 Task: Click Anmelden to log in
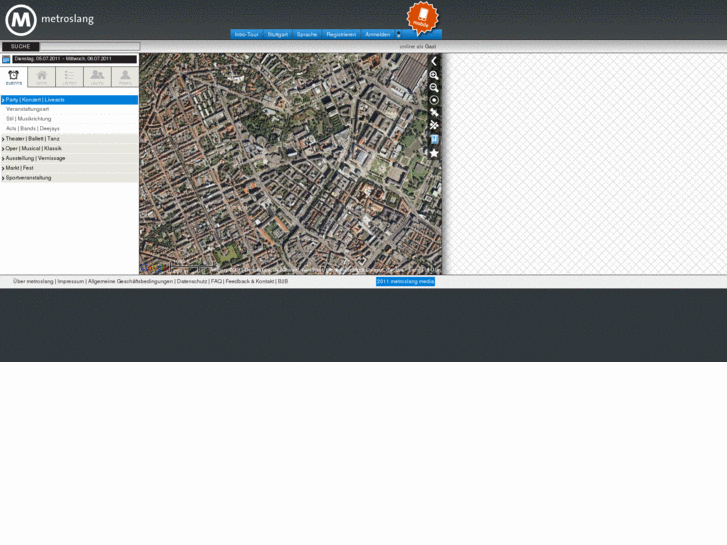tap(377, 34)
